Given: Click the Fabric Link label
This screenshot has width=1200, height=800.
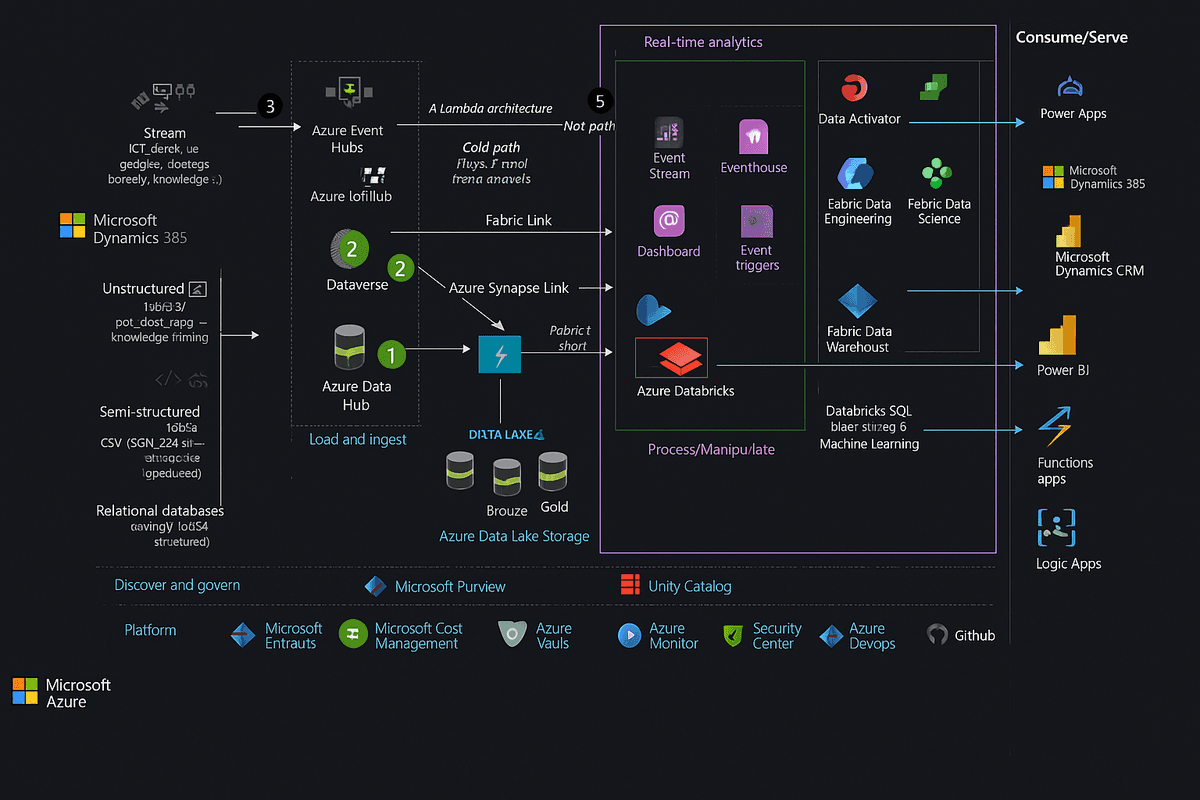Looking at the screenshot, I should pos(518,220).
